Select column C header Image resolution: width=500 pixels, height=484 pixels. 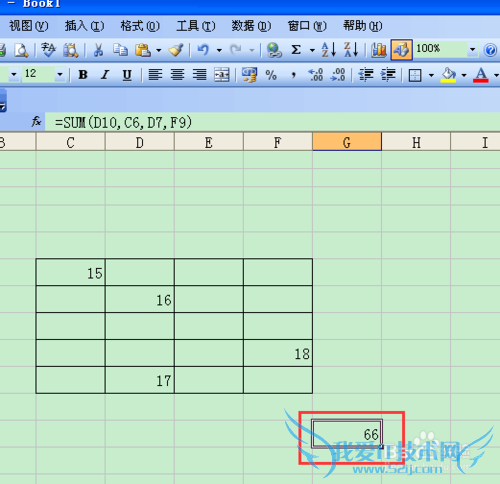click(x=70, y=142)
